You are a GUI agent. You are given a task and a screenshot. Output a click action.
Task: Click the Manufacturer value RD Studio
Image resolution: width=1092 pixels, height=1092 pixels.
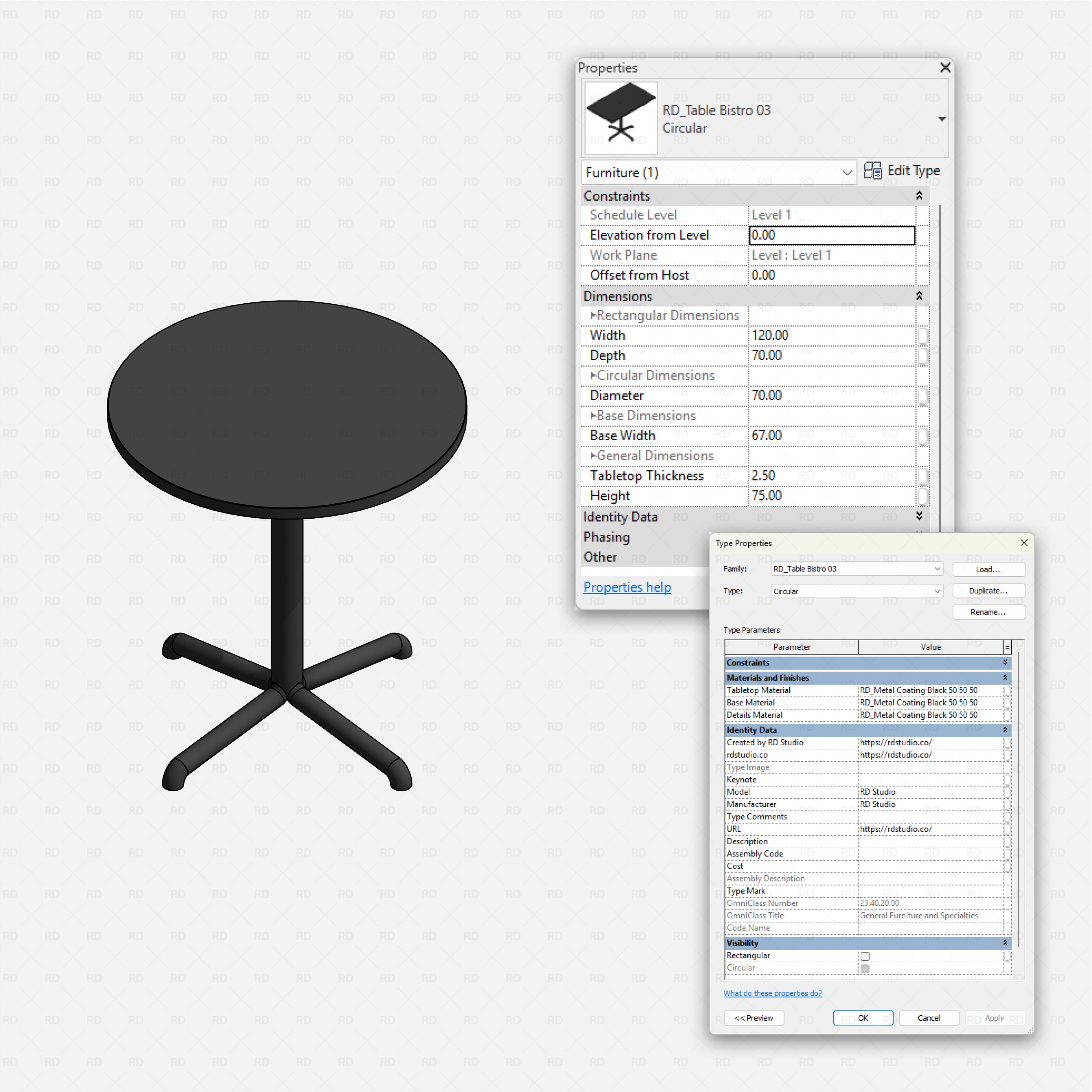(930, 804)
